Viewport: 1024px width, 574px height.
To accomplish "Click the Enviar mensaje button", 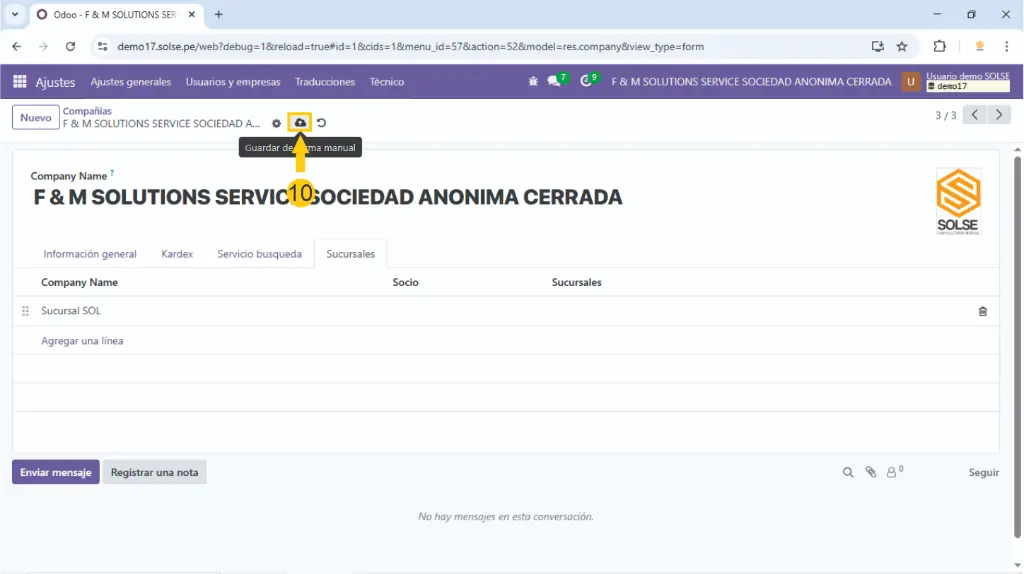I will (56, 472).
